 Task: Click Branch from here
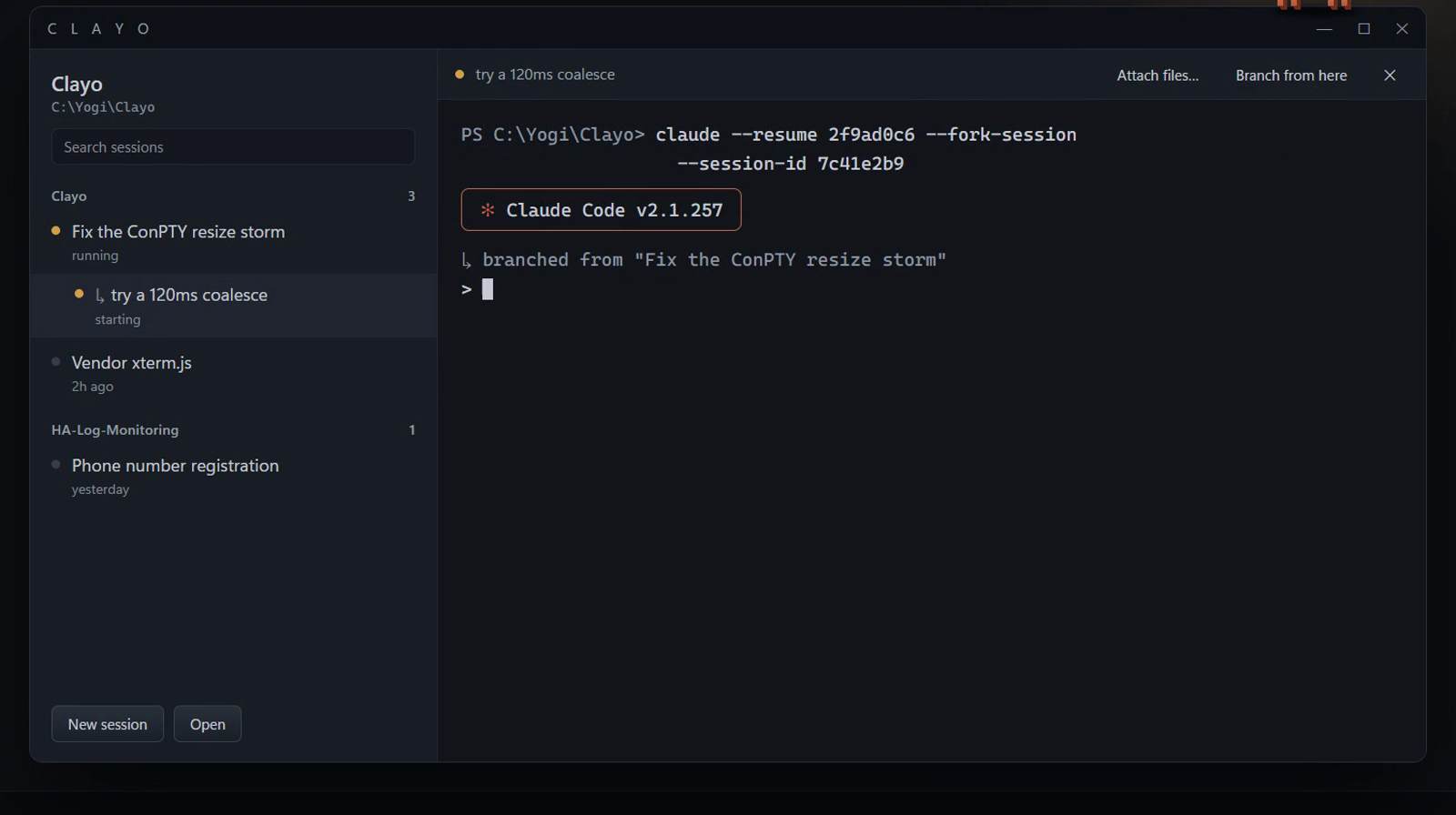coord(1291,75)
